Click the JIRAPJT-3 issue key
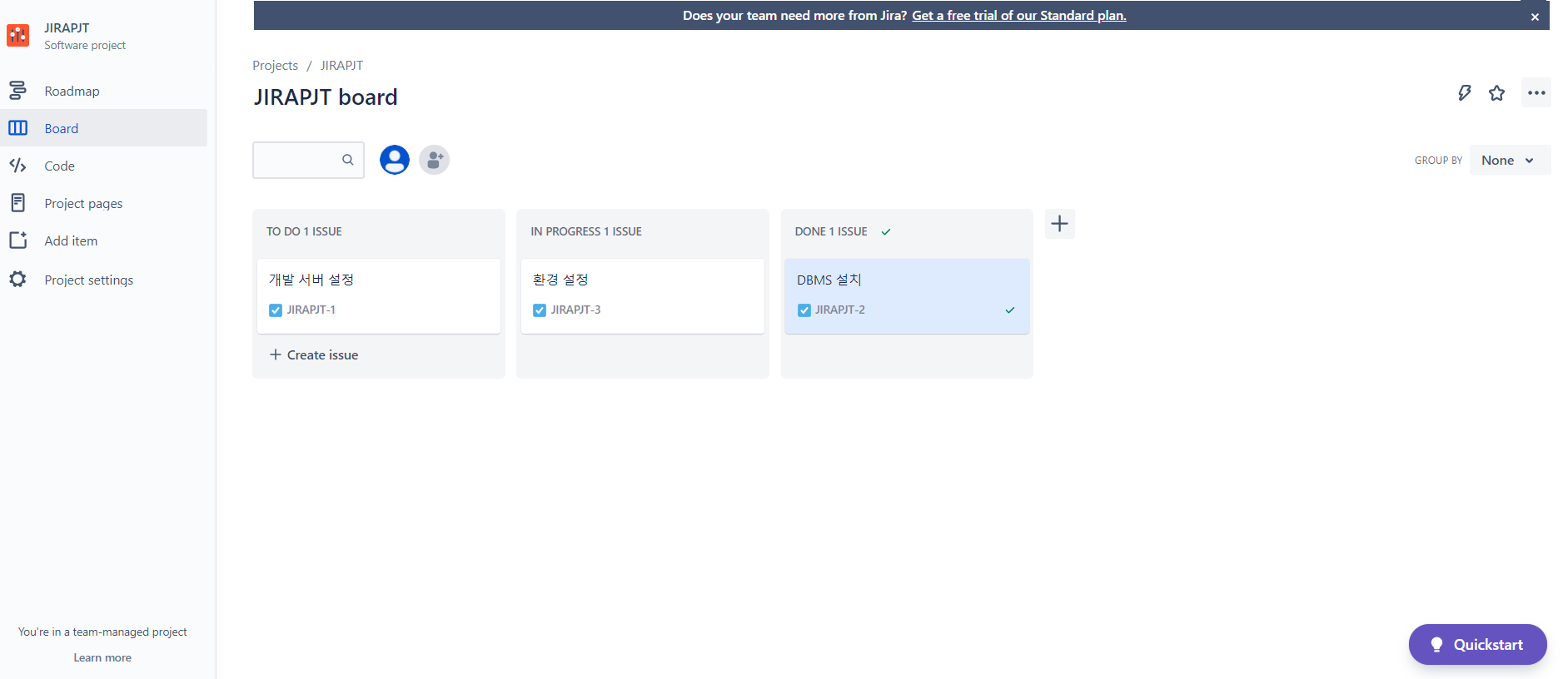Screen dimensions: 1568x679 (575, 310)
